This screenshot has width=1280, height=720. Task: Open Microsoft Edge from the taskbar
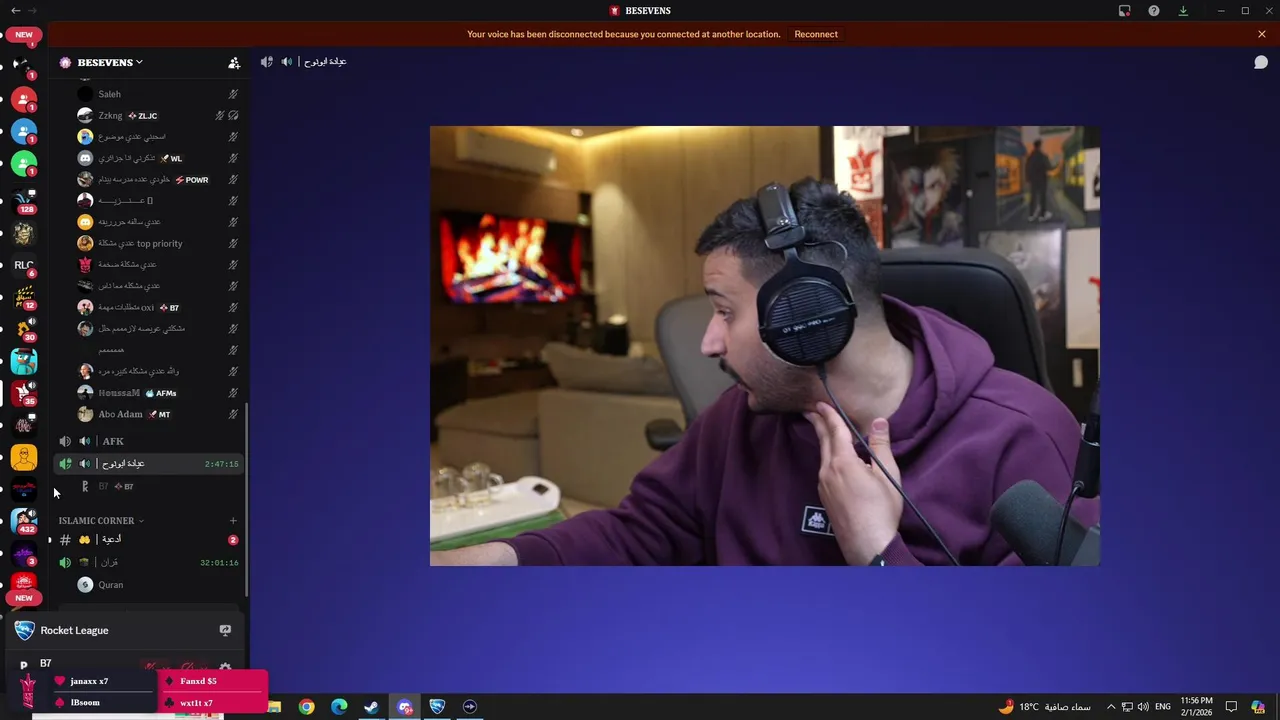339,707
